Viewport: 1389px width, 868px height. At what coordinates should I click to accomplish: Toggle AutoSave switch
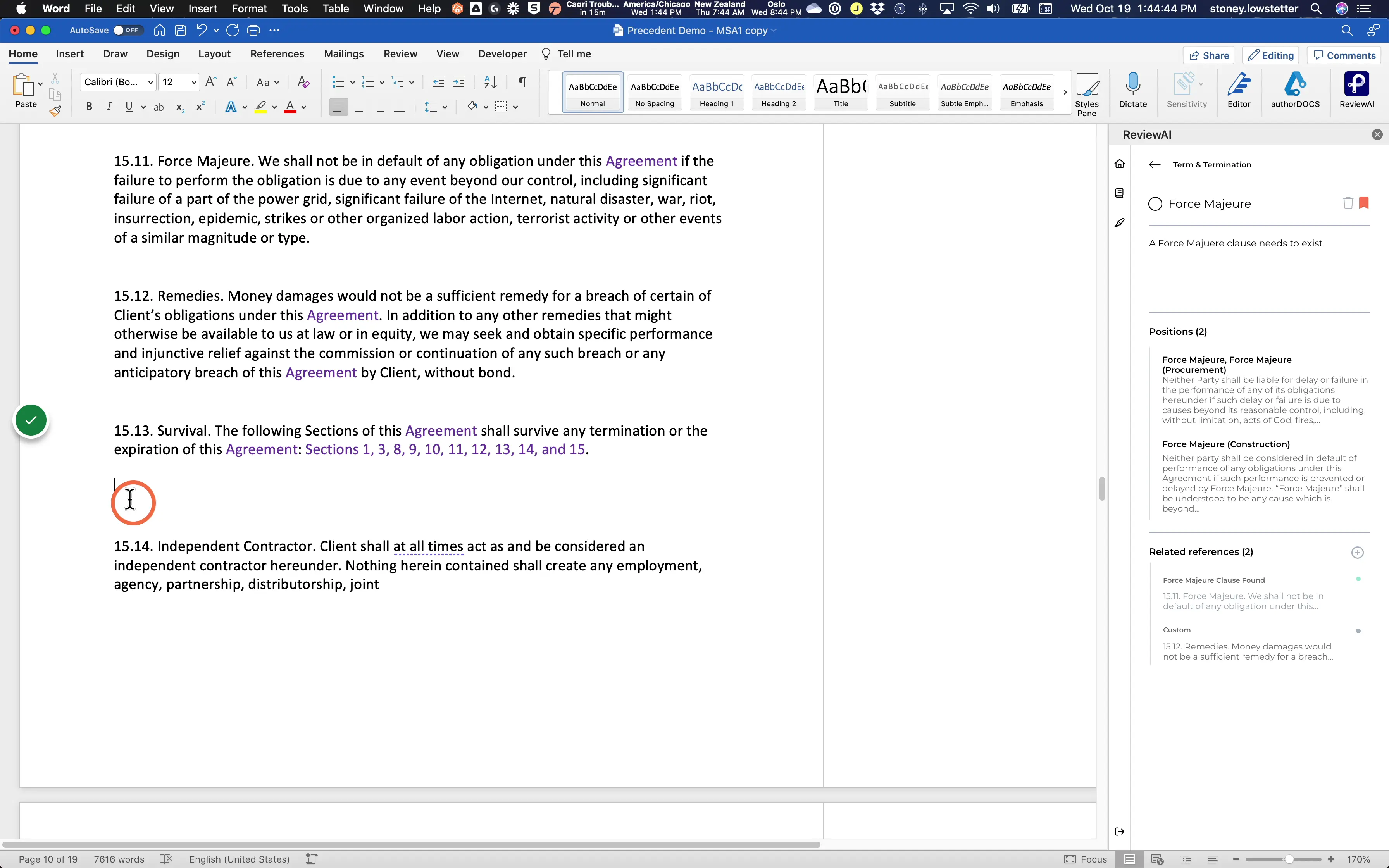pos(128,31)
